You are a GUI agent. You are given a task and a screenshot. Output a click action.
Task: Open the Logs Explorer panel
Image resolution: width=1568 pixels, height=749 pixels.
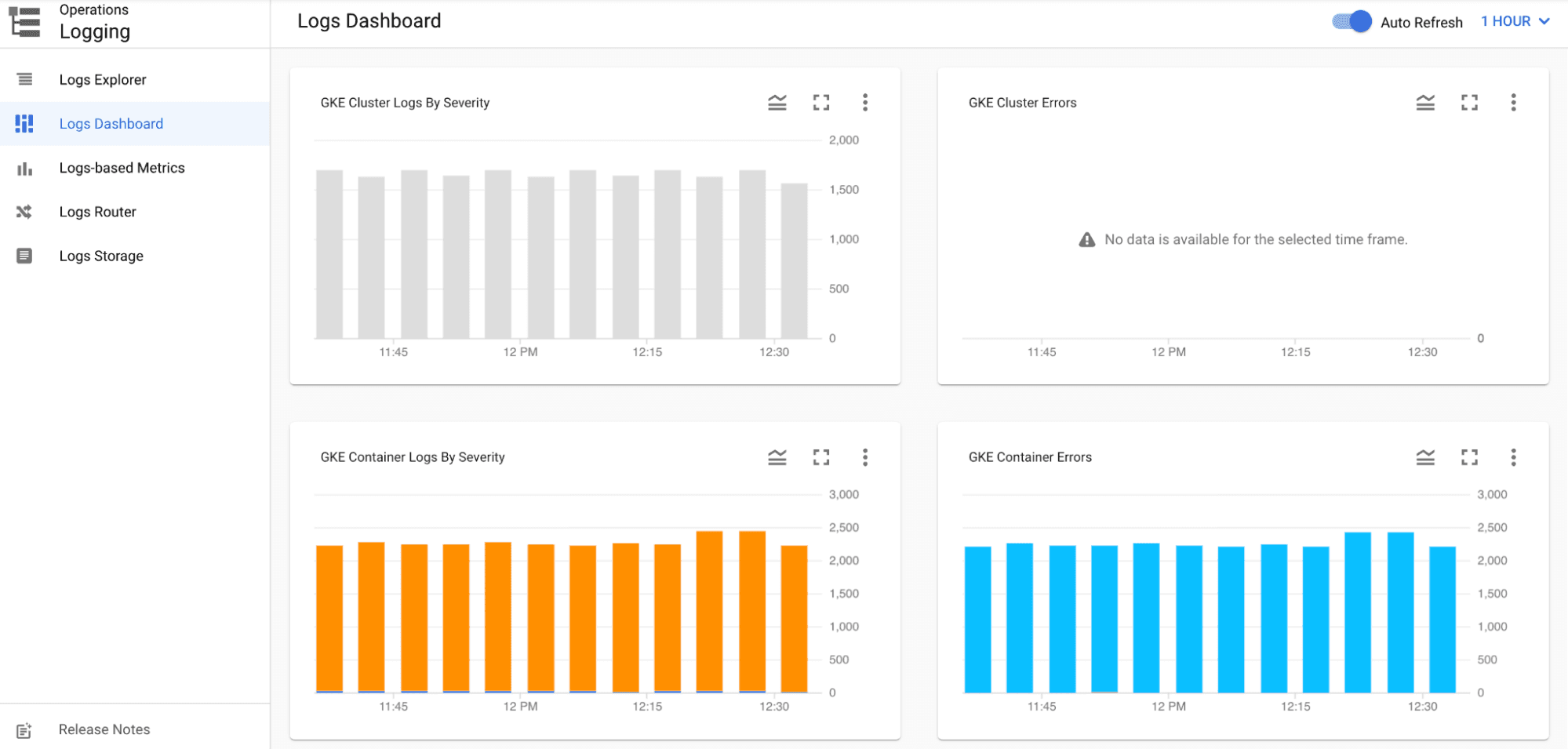(103, 79)
